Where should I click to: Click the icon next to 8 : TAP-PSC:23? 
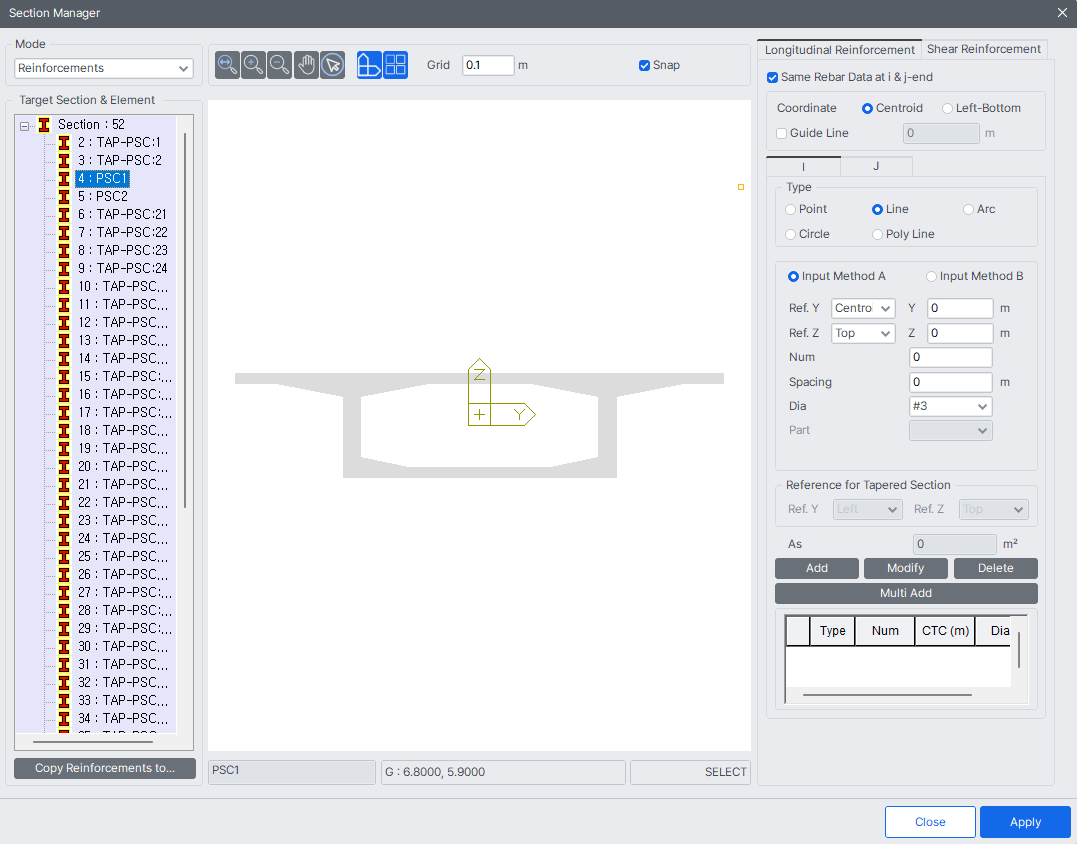click(x=64, y=251)
